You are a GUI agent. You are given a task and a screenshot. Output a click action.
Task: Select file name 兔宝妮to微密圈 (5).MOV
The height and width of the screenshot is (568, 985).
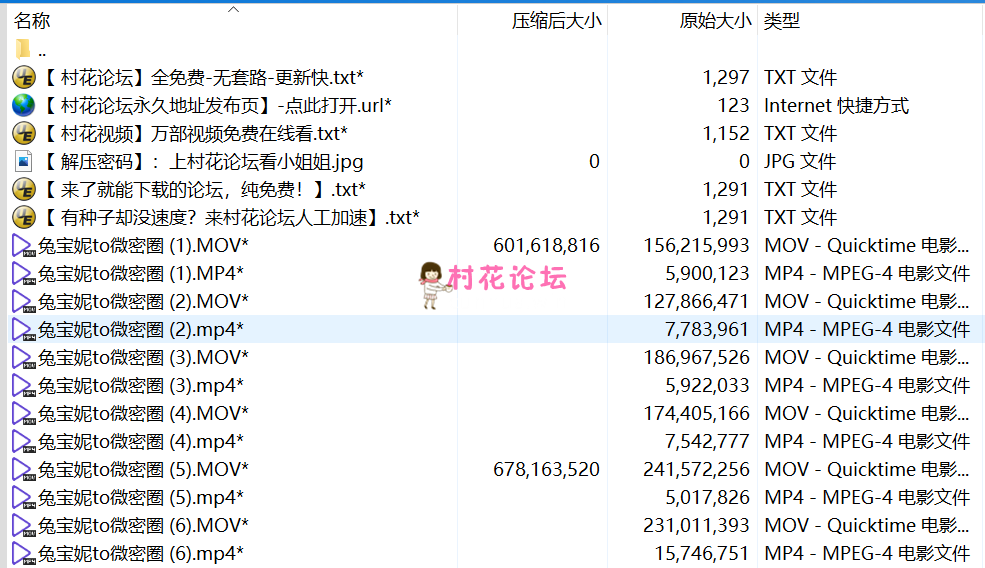click(143, 469)
